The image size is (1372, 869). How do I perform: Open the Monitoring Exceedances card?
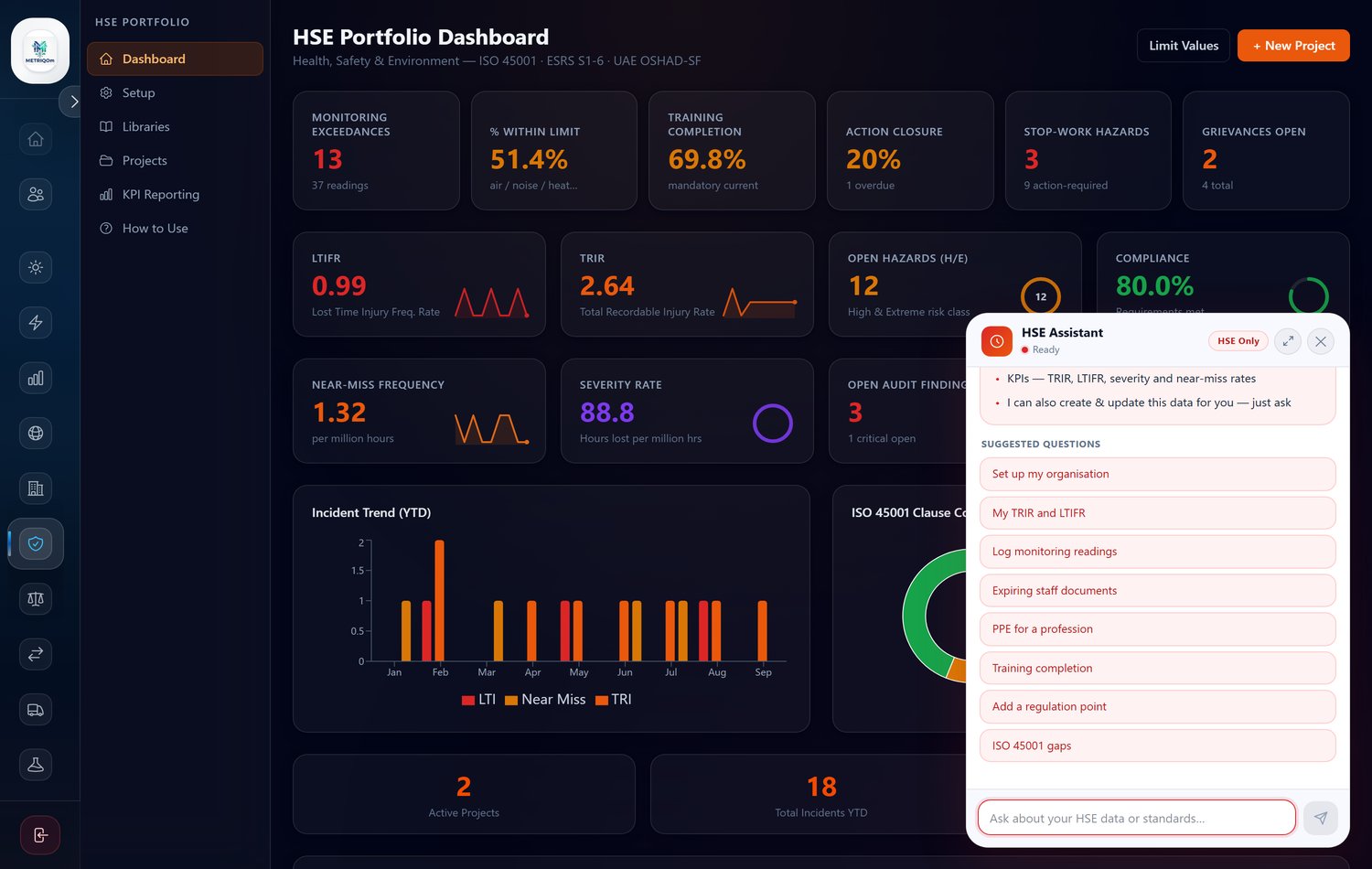376,151
